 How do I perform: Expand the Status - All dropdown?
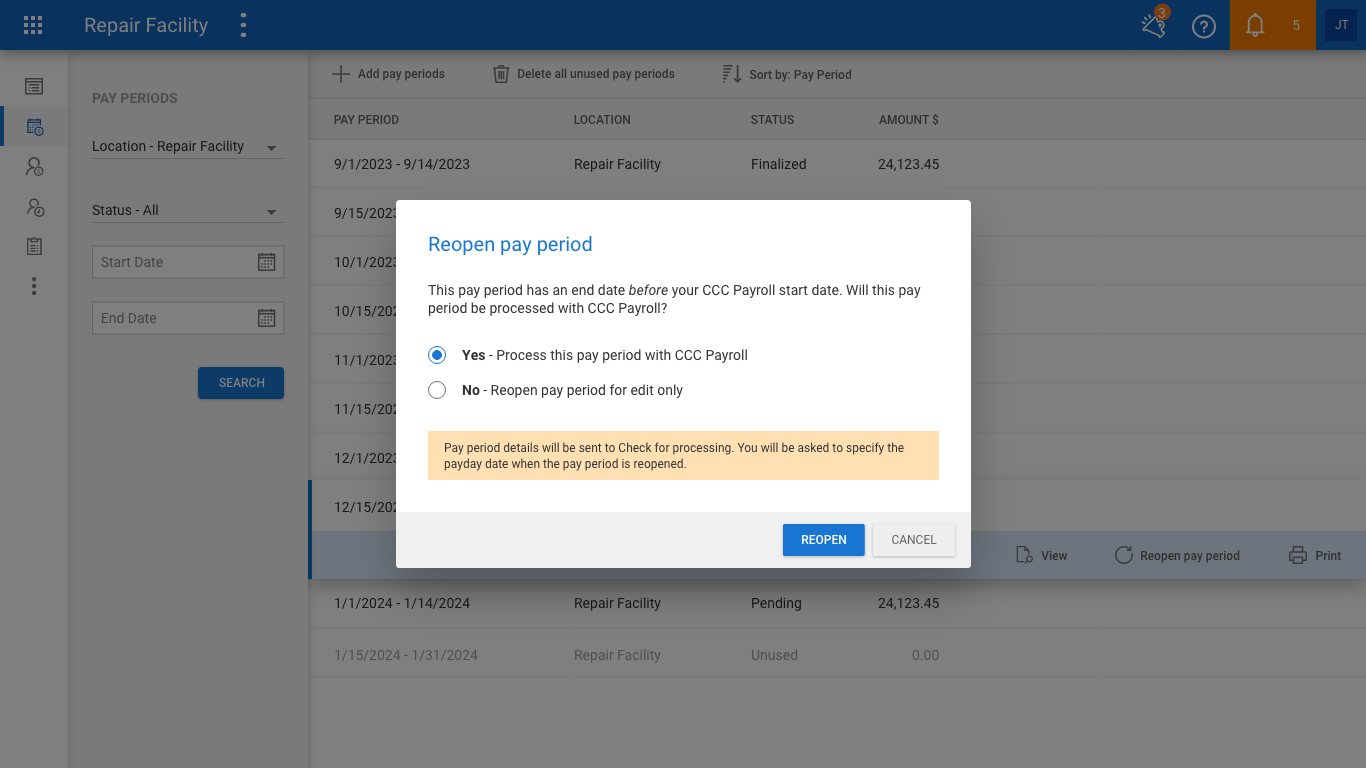[x=188, y=211]
